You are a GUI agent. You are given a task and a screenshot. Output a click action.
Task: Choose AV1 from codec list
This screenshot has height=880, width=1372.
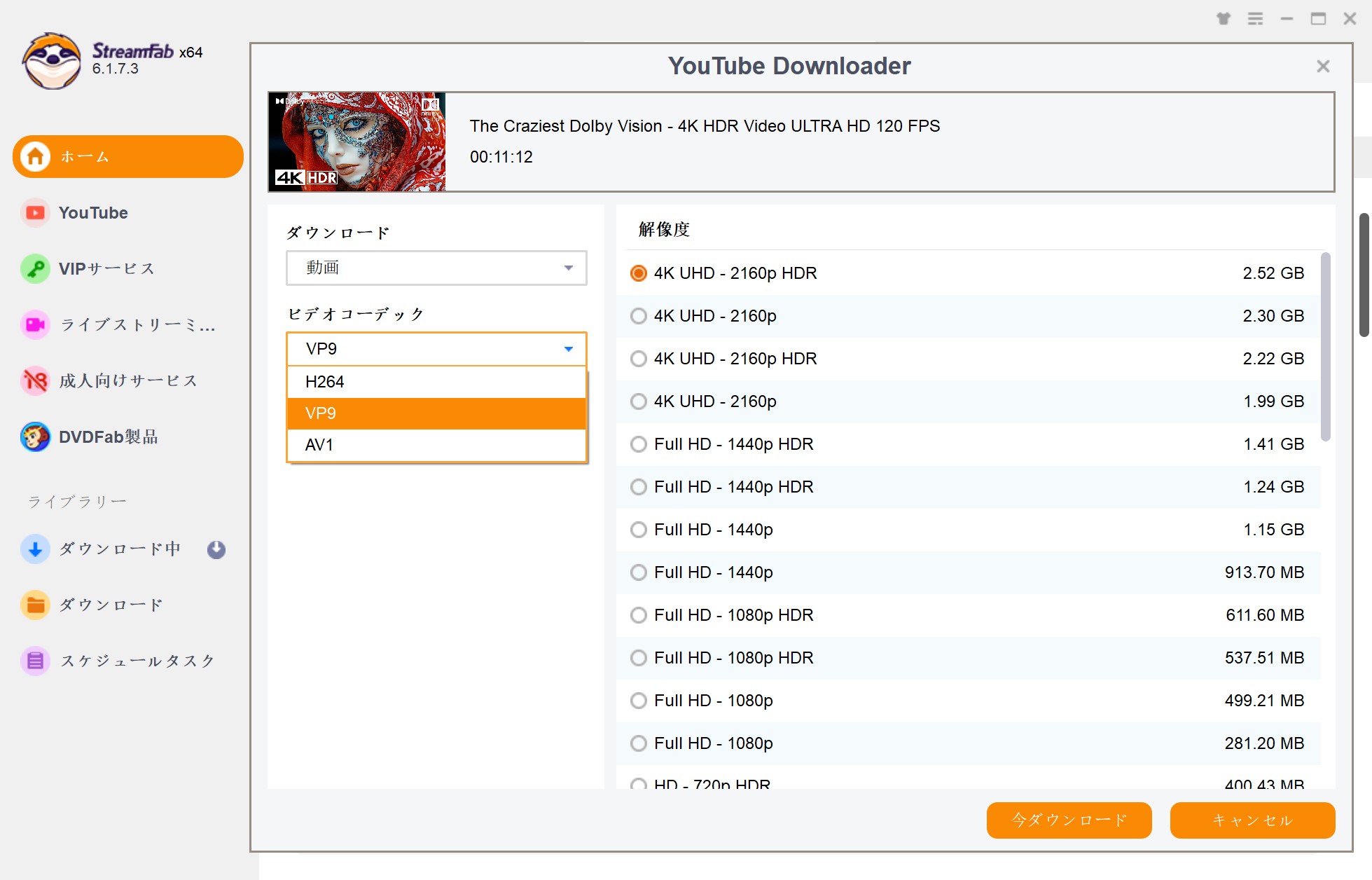(436, 445)
